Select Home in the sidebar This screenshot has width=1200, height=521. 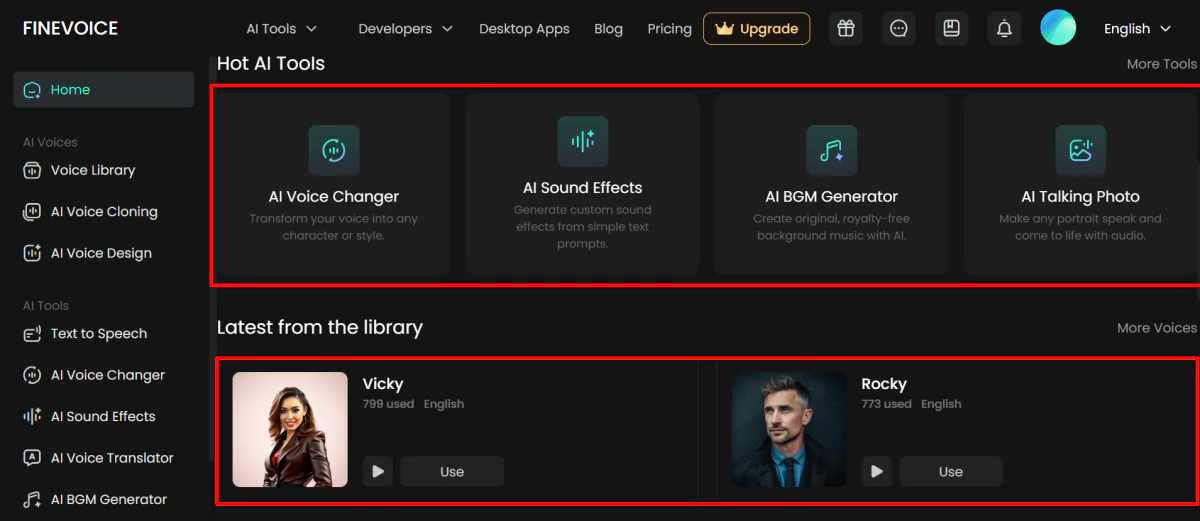(x=104, y=90)
